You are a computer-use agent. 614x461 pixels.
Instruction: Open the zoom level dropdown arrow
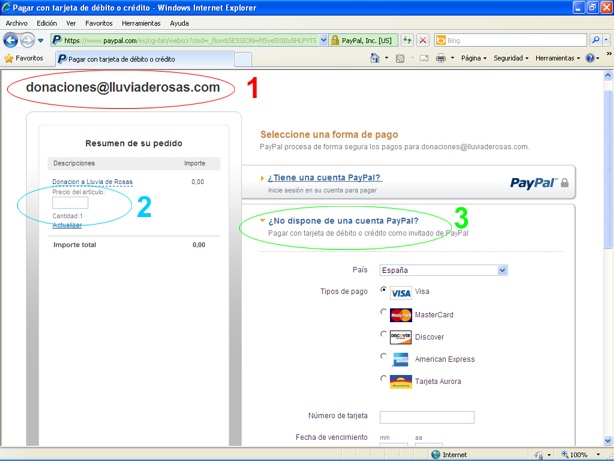click(598, 454)
